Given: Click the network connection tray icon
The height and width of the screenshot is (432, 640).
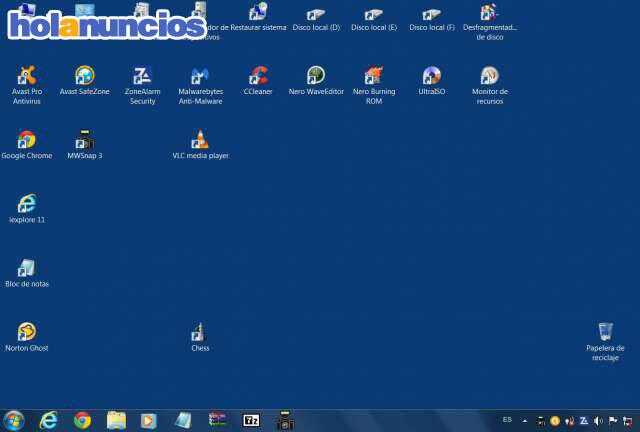Looking at the screenshot, I should click(x=628, y=421).
